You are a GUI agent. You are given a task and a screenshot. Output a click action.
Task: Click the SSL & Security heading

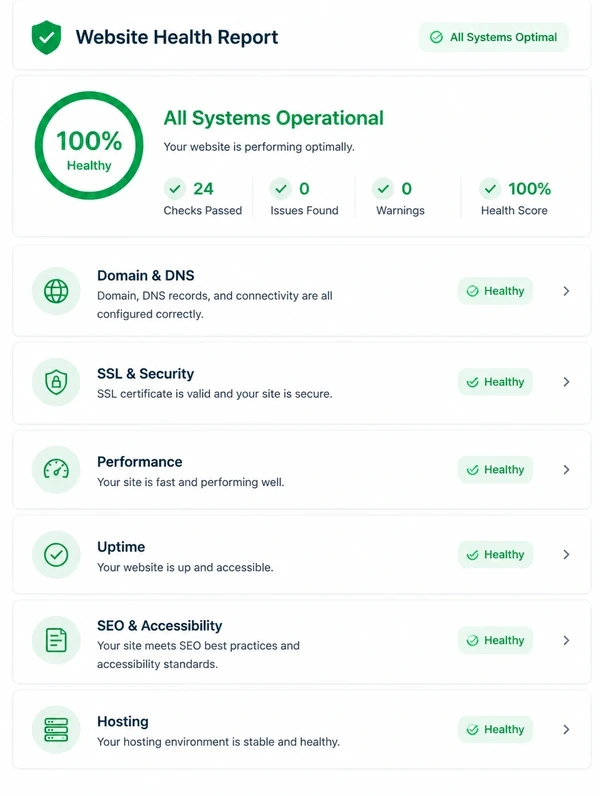coord(146,374)
